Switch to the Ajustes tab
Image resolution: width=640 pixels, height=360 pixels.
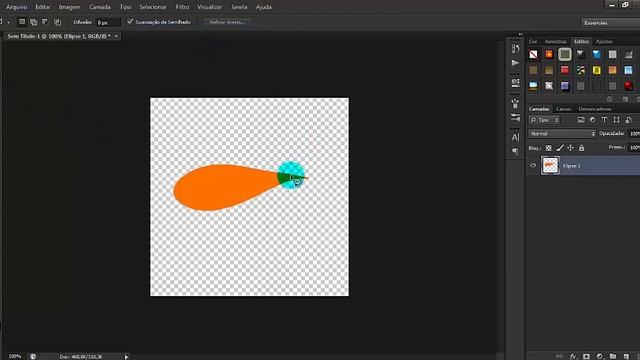[x=604, y=42]
